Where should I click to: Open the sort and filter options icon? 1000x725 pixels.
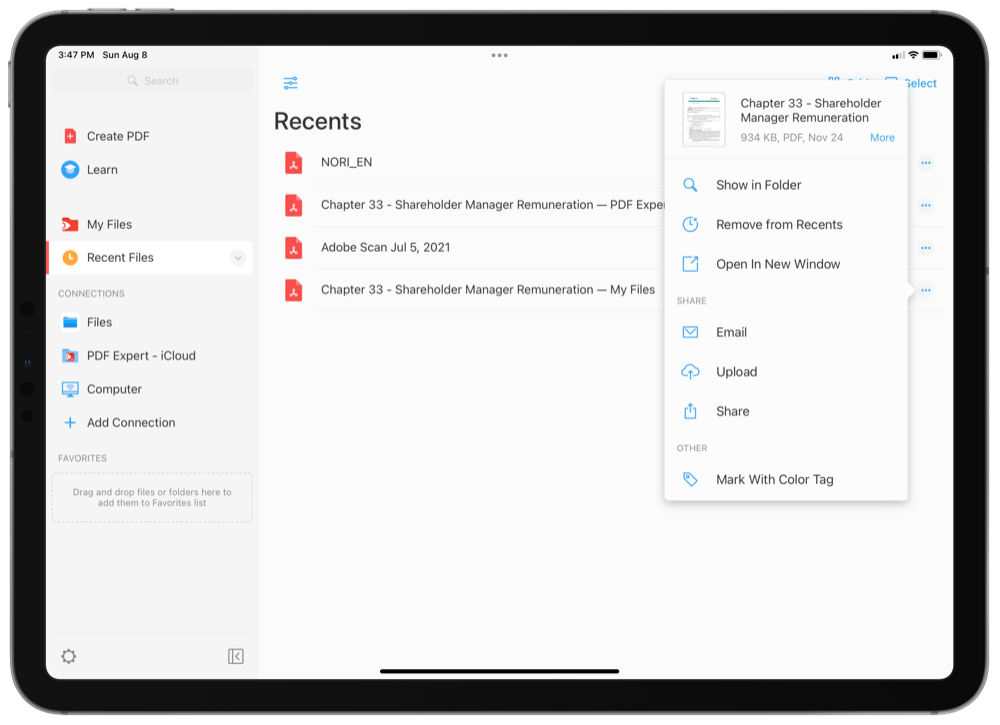pos(290,84)
